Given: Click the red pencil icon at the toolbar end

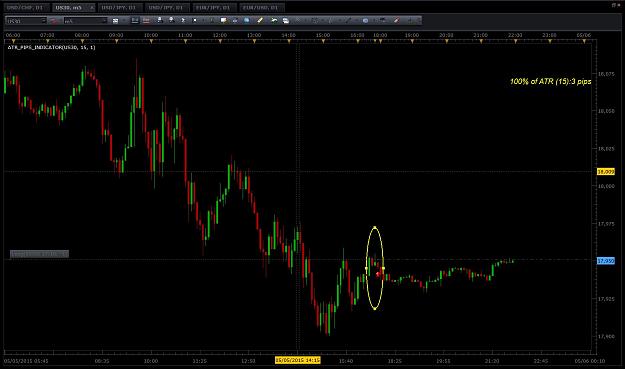Looking at the screenshot, I should click(x=397, y=20).
